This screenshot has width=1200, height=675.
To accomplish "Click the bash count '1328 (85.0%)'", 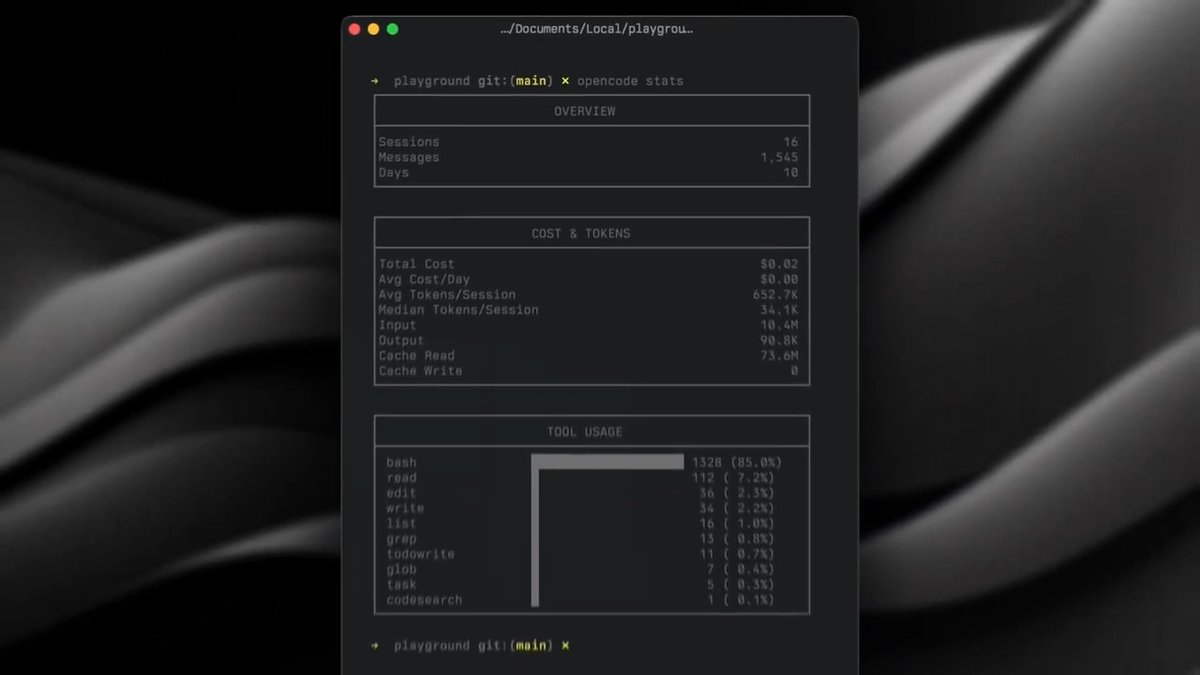I will [737, 463].
